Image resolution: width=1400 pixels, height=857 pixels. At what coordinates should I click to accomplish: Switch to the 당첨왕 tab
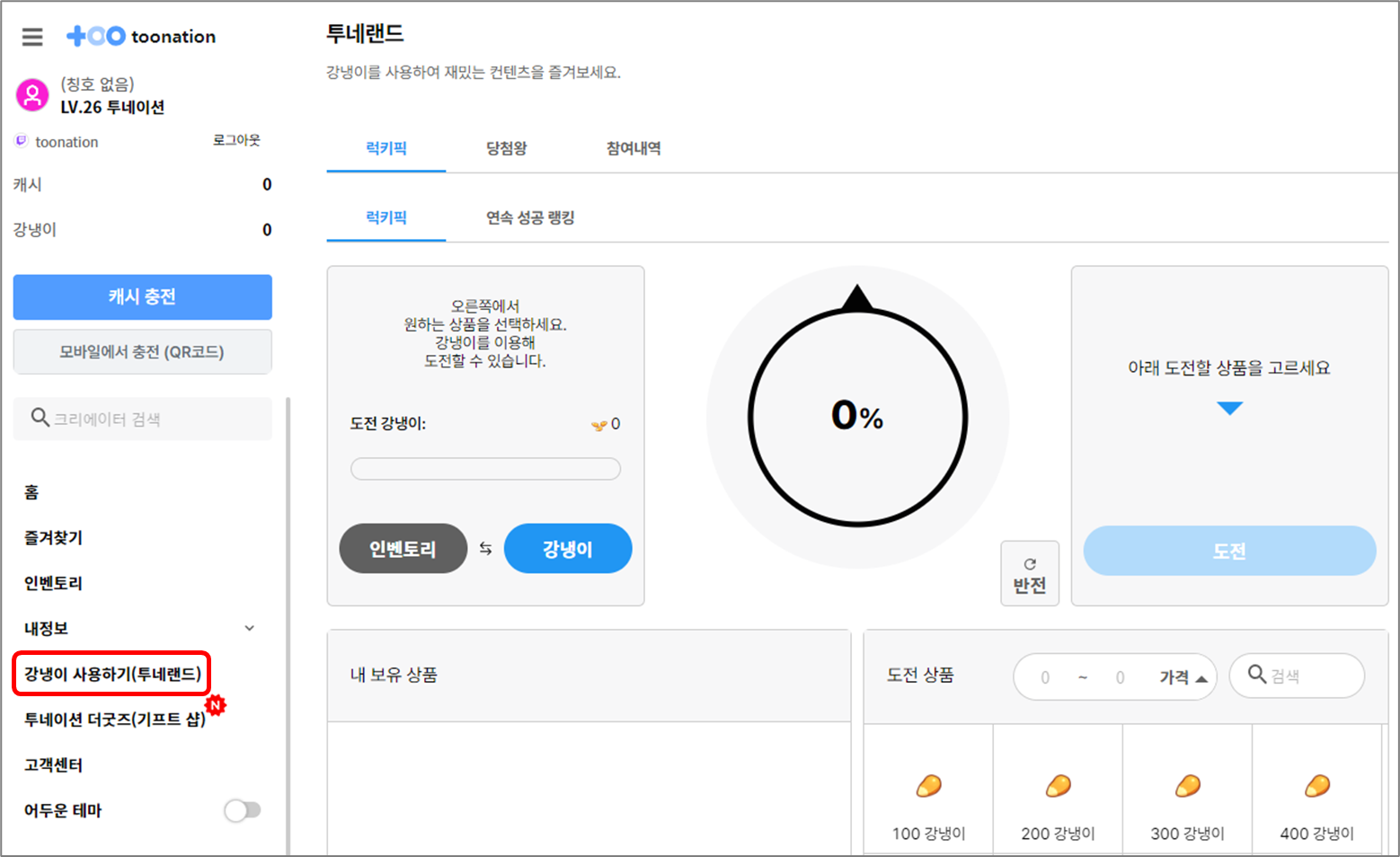pyautogui.click(x=507, y=148)
